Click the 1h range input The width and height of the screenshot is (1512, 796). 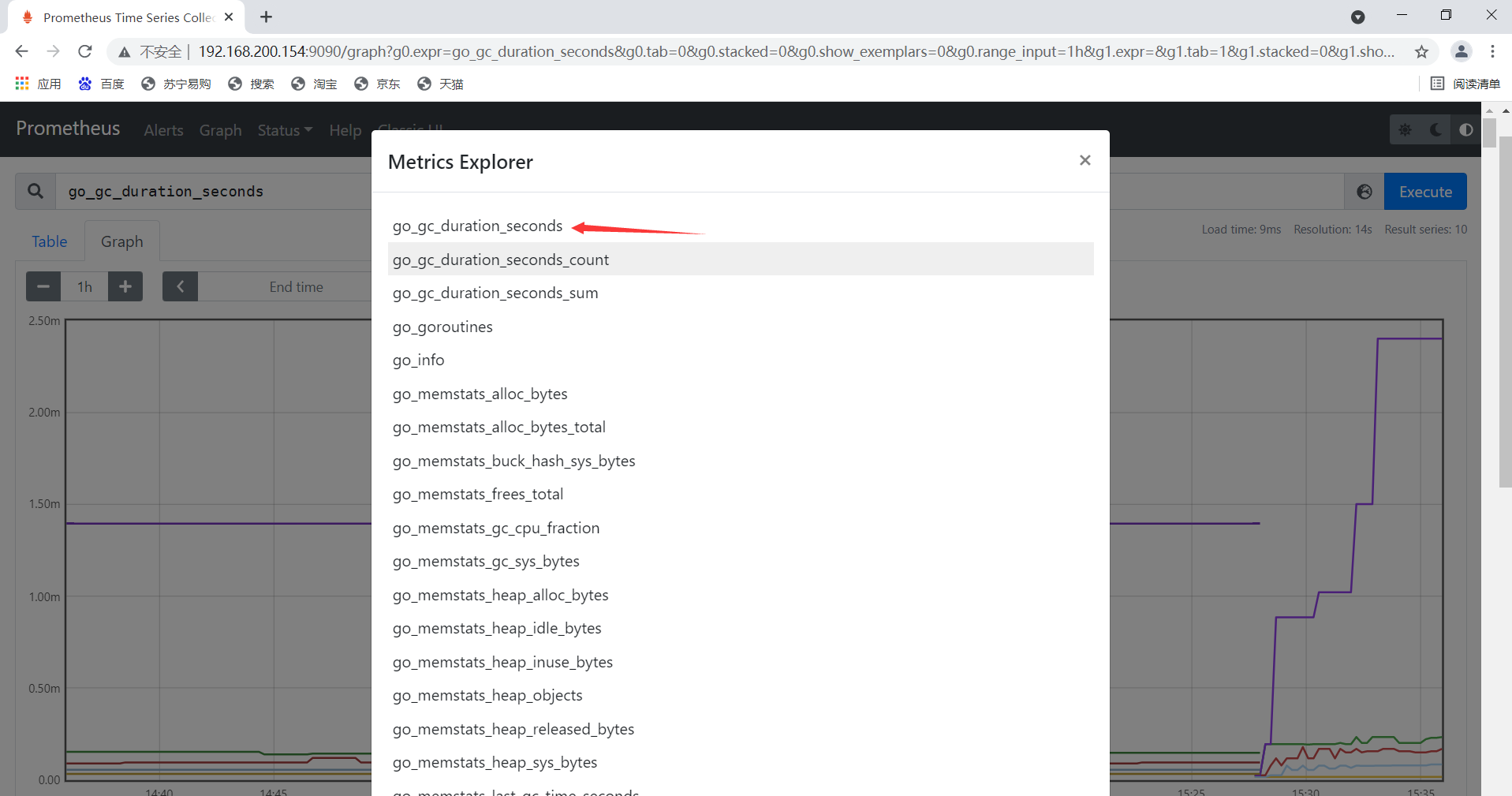pyautogui.click(x=84, y=286)
